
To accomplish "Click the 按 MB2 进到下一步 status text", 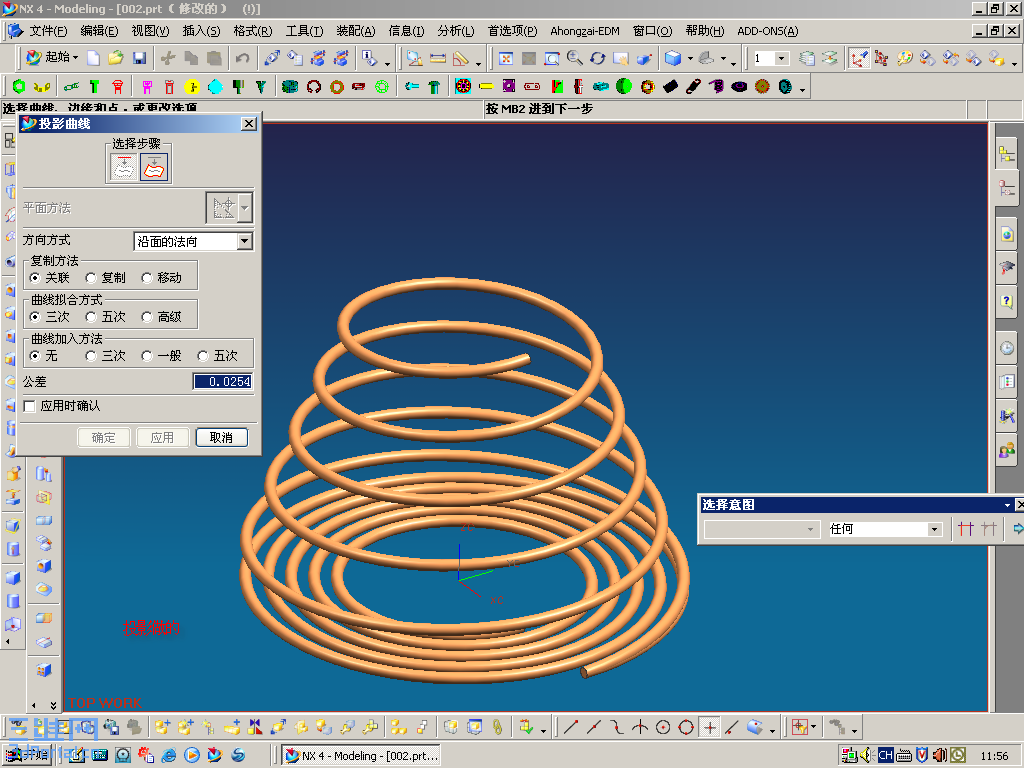I will coord(539,109).
